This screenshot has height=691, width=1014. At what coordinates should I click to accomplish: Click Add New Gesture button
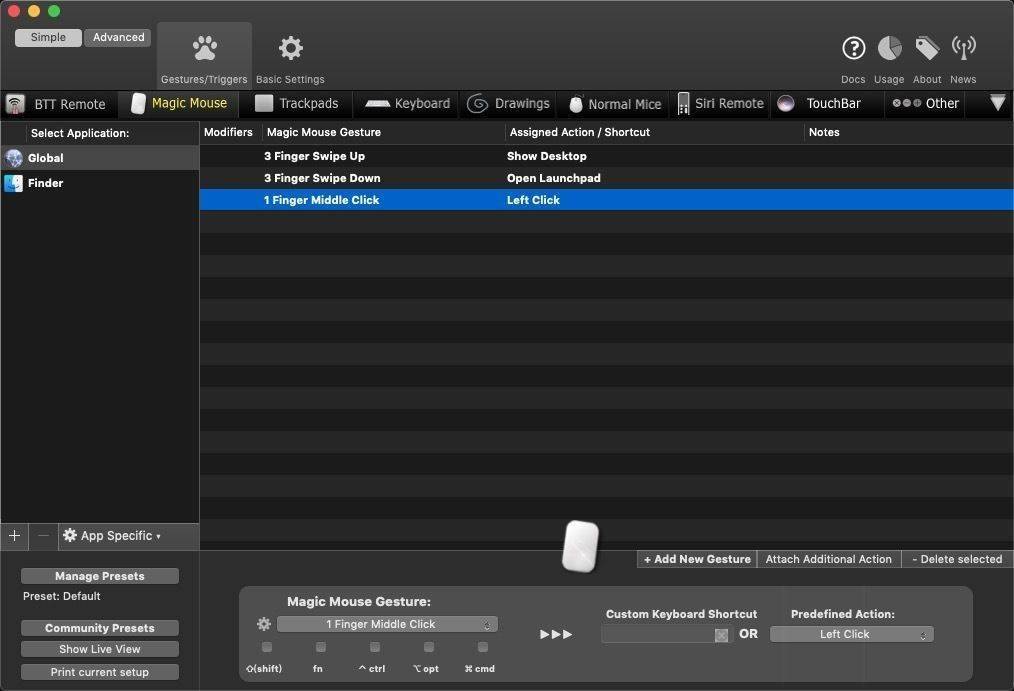coord(697,559)
